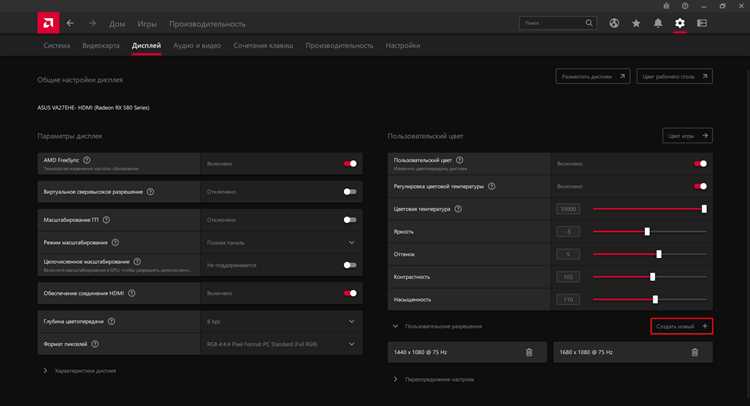Switch to the Видеокарта tab

click(x=101, y=46)
